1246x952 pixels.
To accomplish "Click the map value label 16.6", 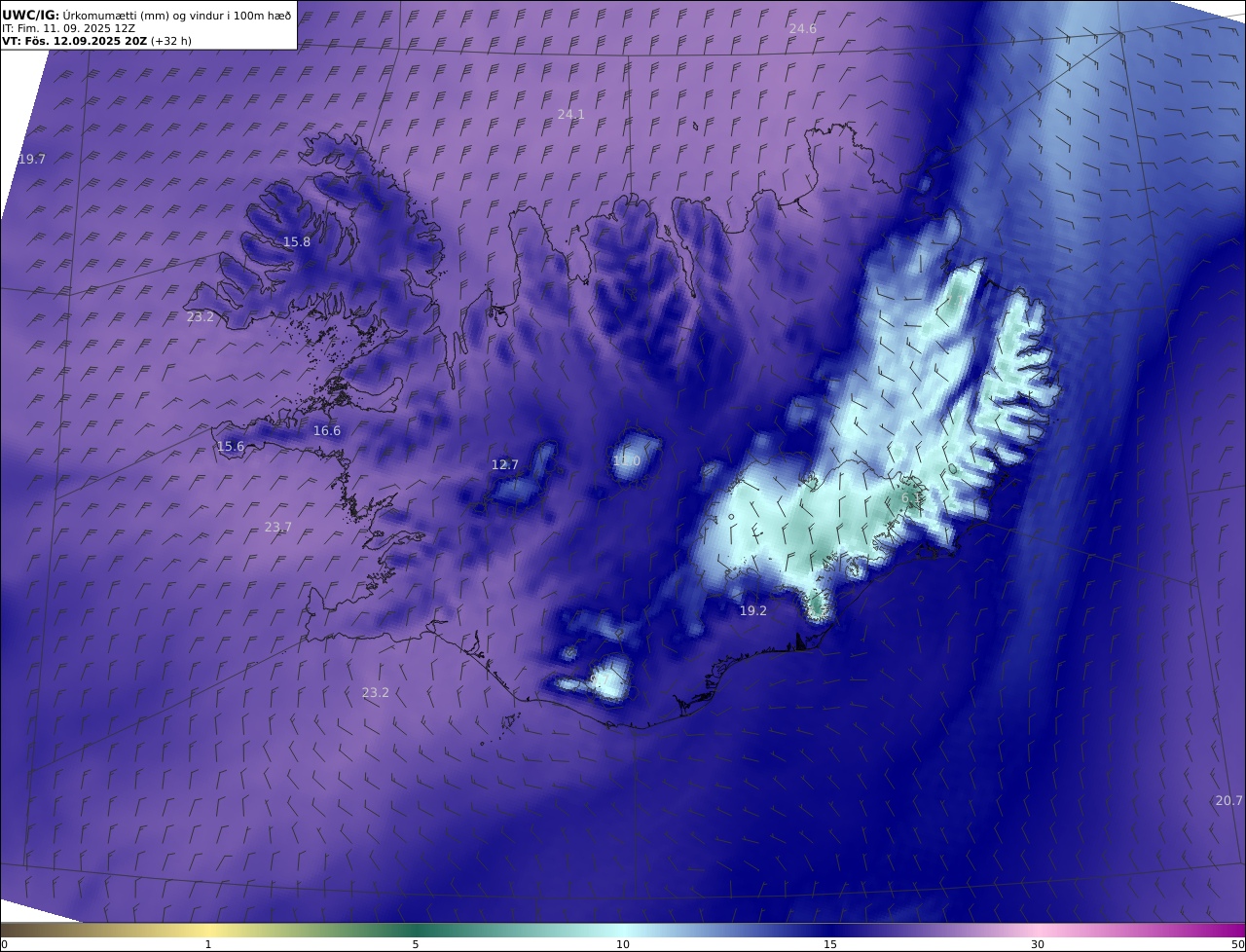I will pyautogui.click(x=327, y=430).
